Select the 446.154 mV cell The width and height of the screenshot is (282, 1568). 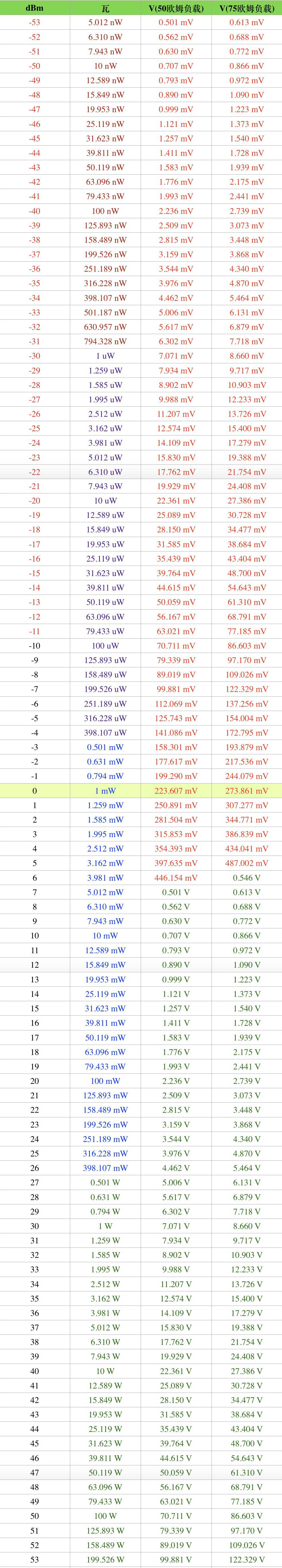pyautogui.click(x=176, y=878)
